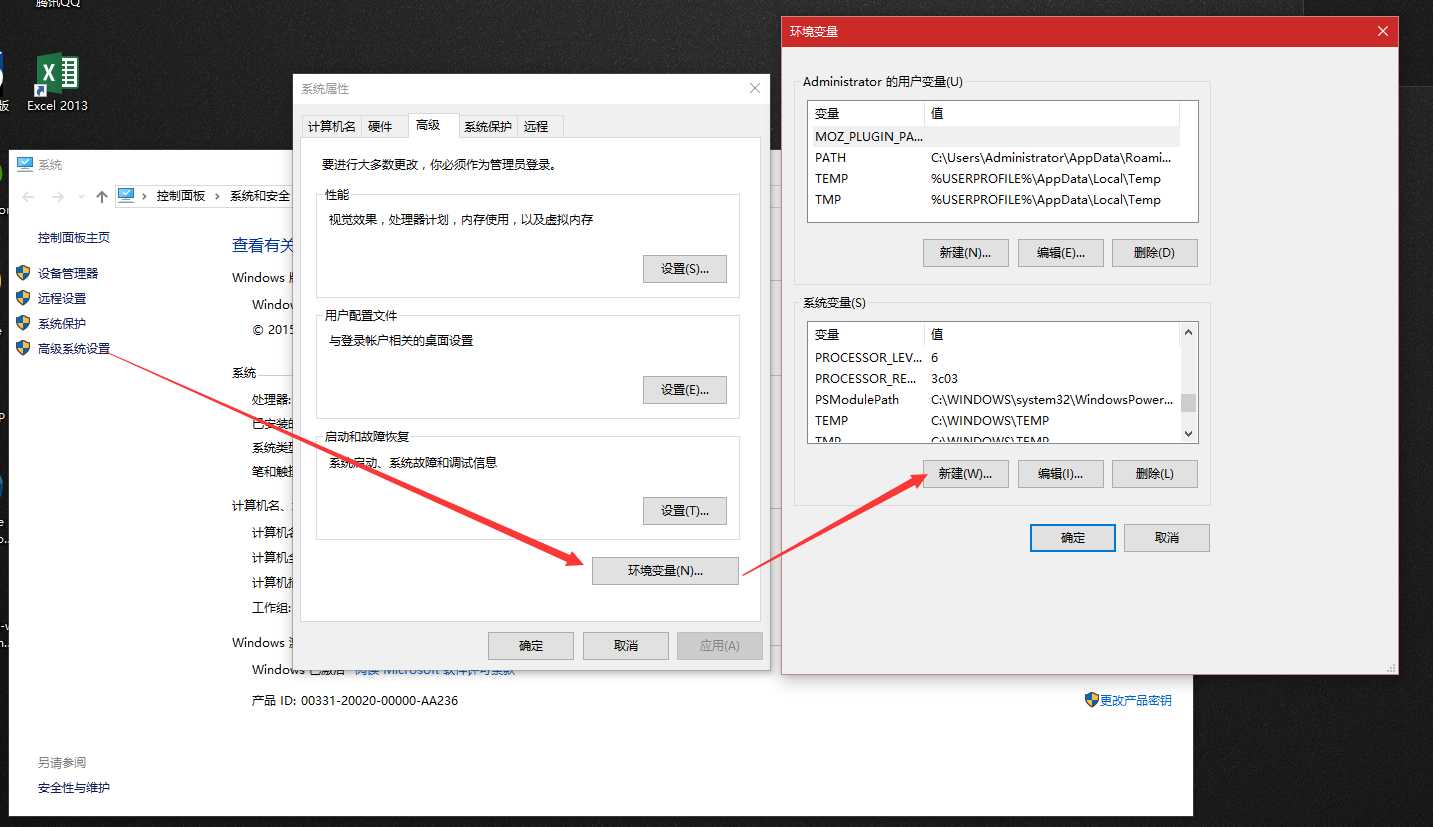Screen dimensions: 1433x827
Task: Click system variables scrollbar down arrow
Action: [1188, 433]
